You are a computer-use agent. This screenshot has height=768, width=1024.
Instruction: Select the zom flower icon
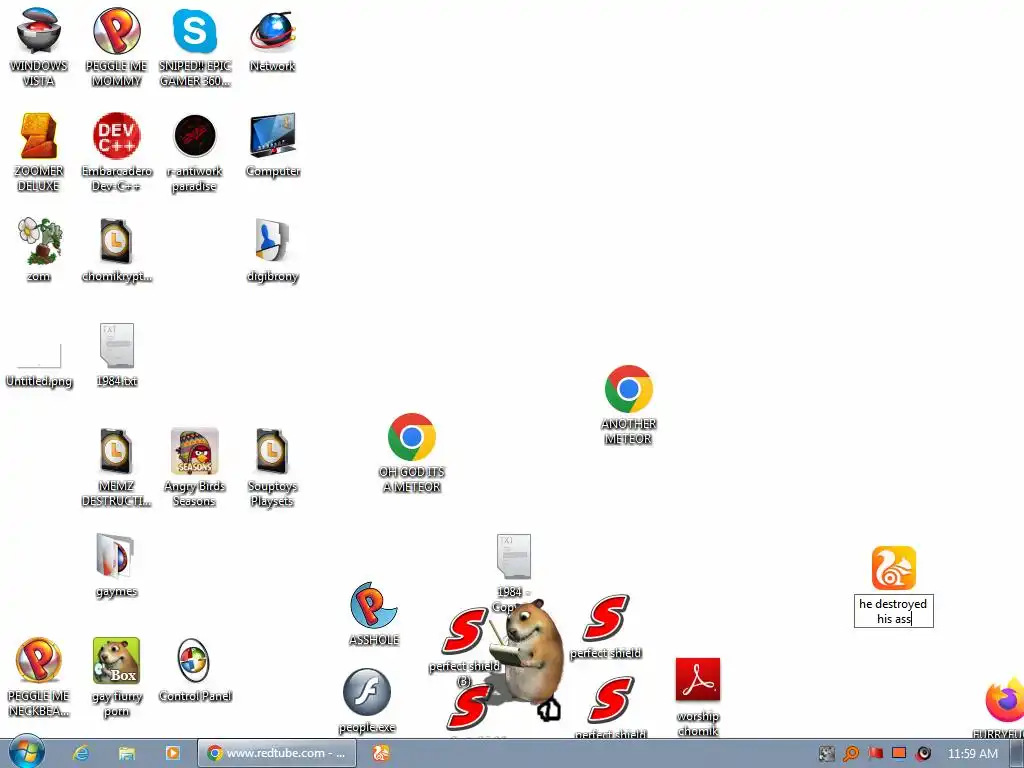(39, 240)
